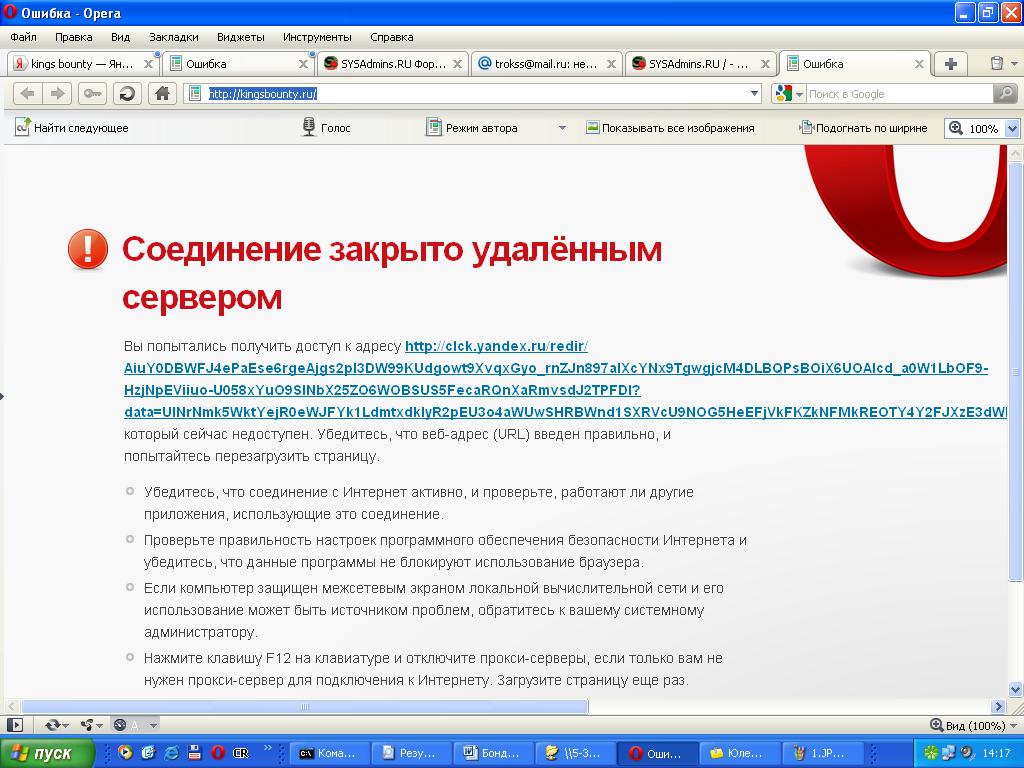Screen dimensions: 1024x768
Task: Launch Internet Explorer from Quick Launch
Action: 172,753
